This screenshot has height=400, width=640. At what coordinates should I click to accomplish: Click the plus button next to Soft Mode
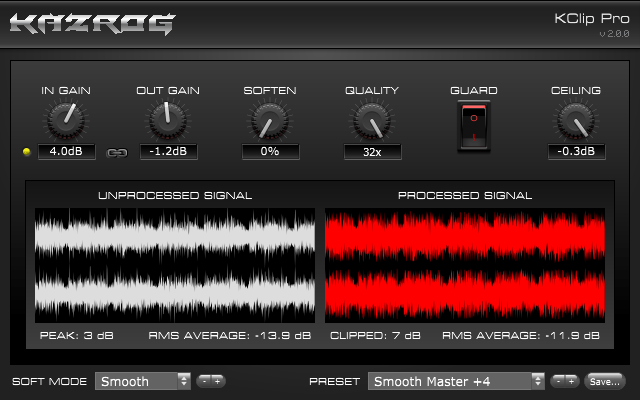[x=218, y=381]
